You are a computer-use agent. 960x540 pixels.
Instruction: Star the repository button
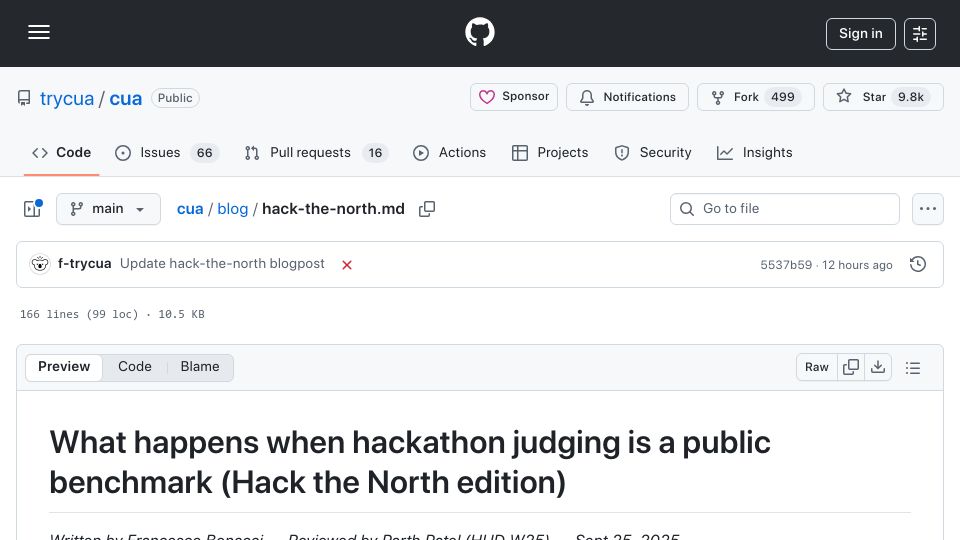coord(883,97)
